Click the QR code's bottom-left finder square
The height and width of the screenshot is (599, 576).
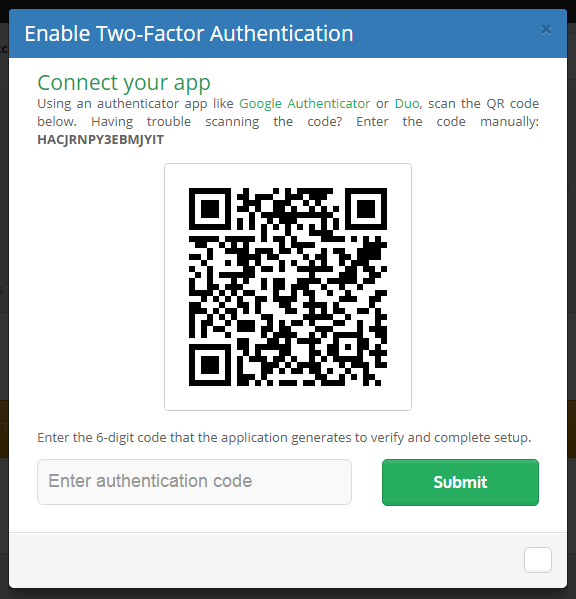pyautogui.click(x=210, y=365)
